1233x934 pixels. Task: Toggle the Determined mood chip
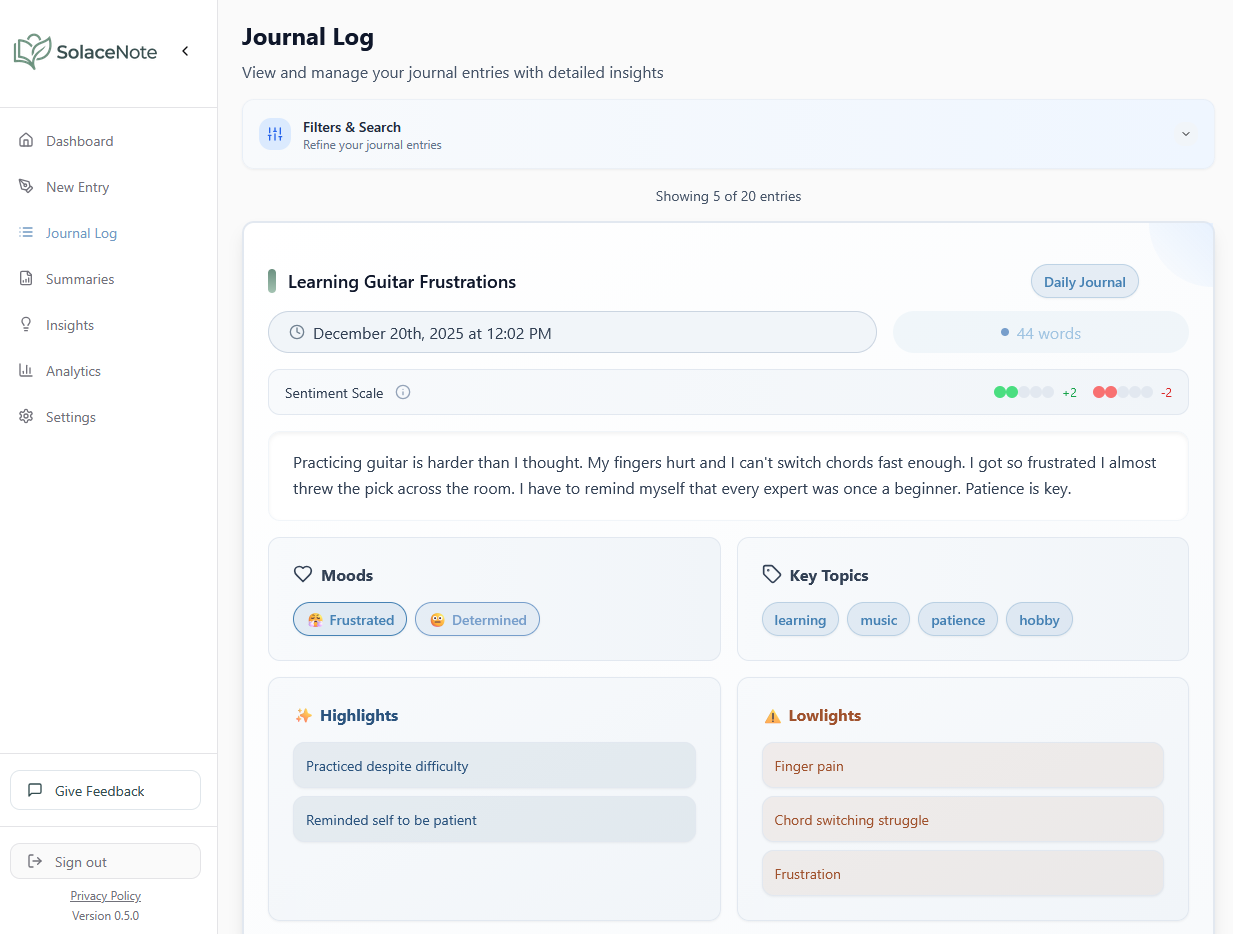[477, 619]
